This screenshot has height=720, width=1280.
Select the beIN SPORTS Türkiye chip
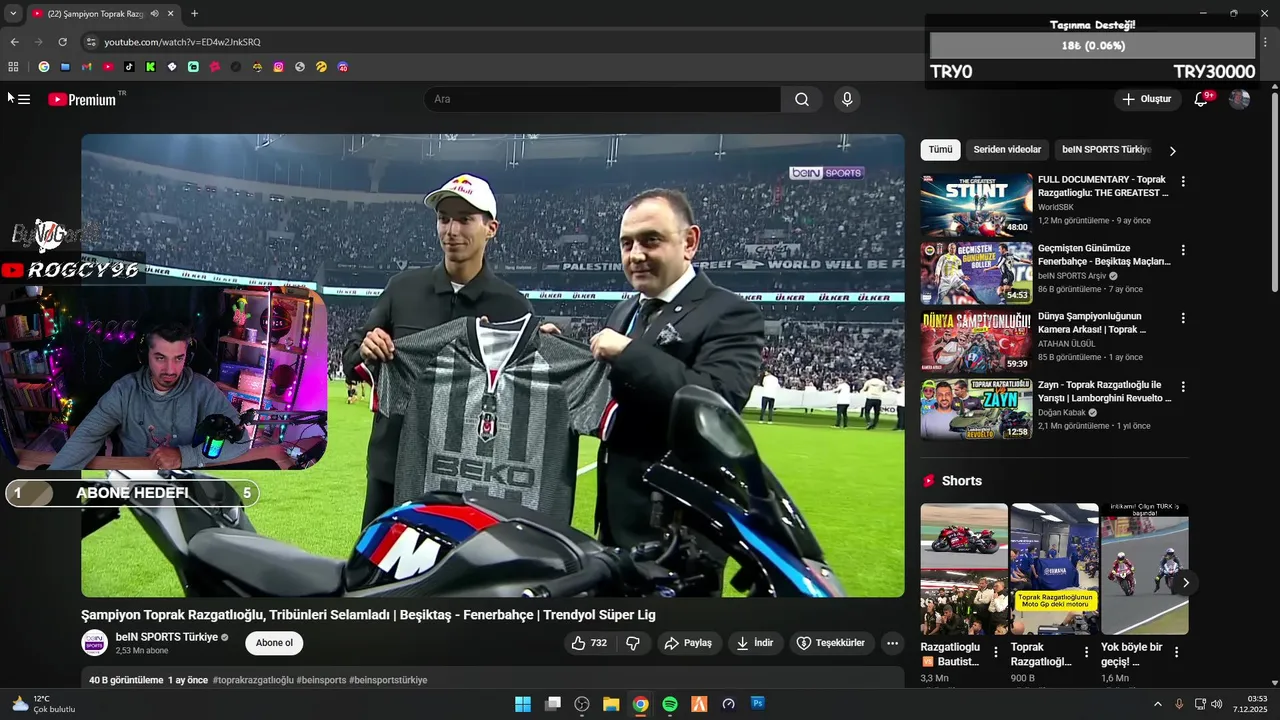coord(1106,150)
